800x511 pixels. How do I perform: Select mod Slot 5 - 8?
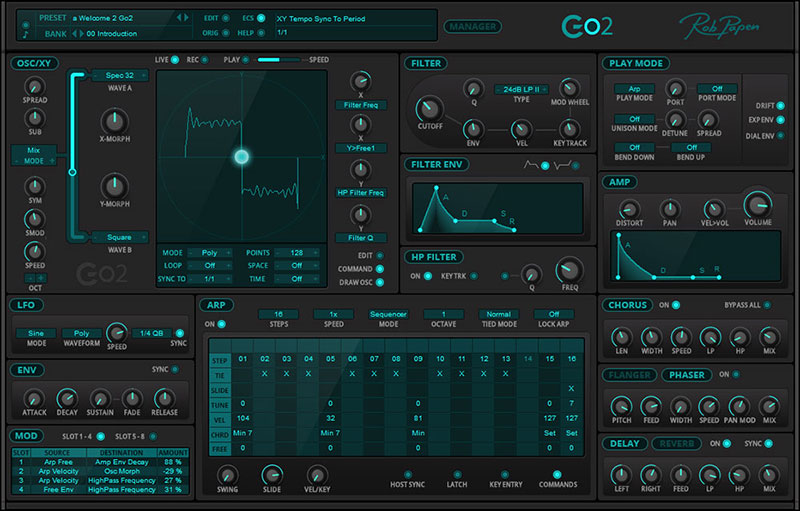pos(139,436)
